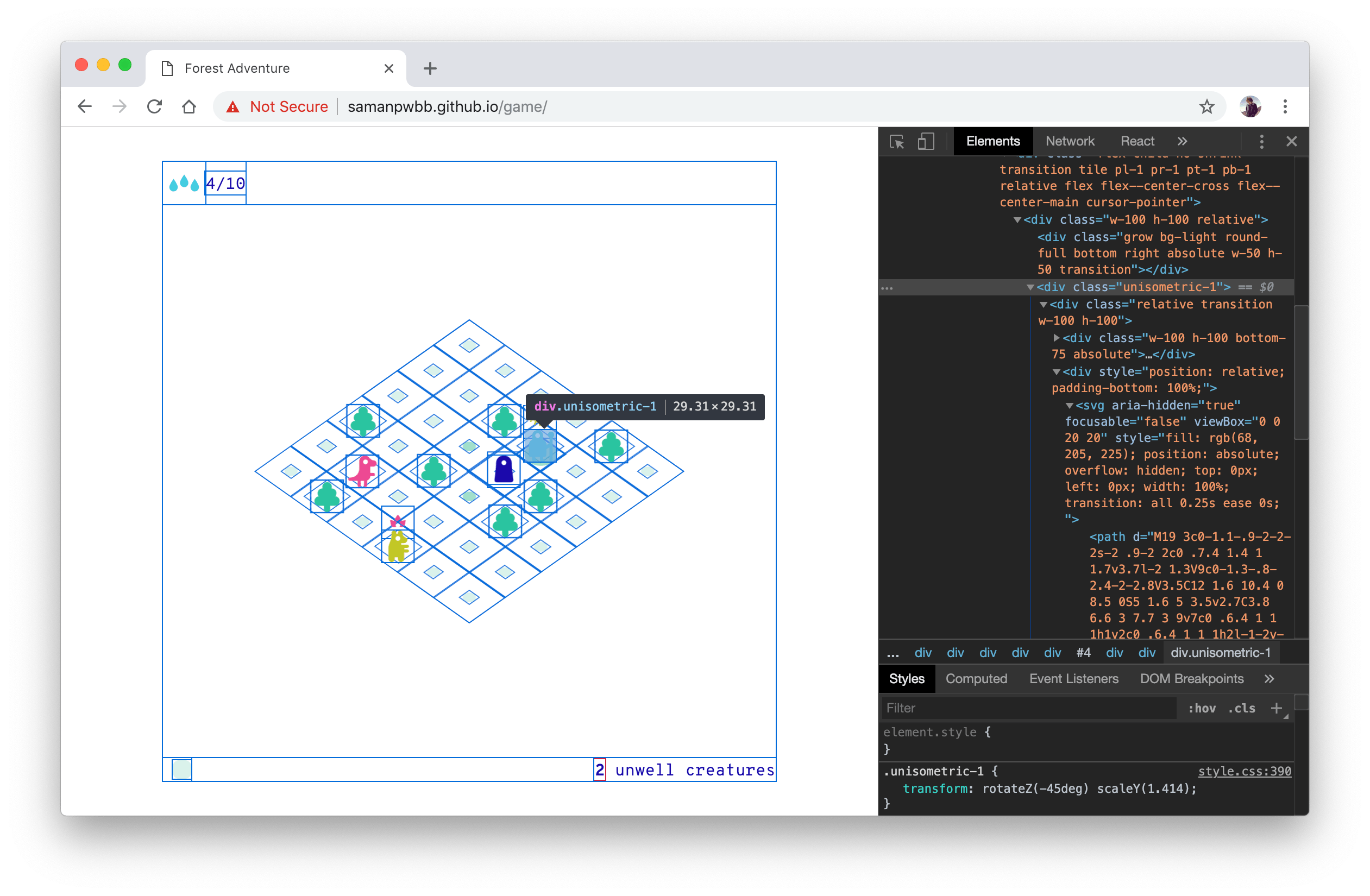Switch to the React panel tab
1370x896 pixels.
tap(1137, 142)
